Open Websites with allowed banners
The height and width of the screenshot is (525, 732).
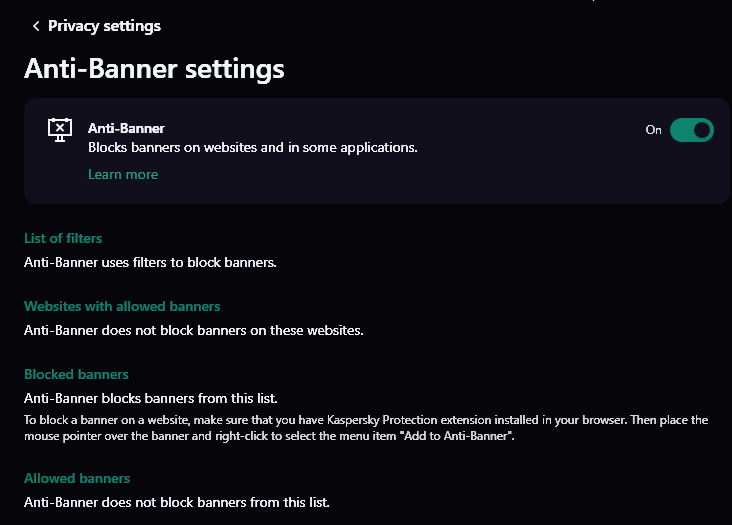tap(122, 306)
